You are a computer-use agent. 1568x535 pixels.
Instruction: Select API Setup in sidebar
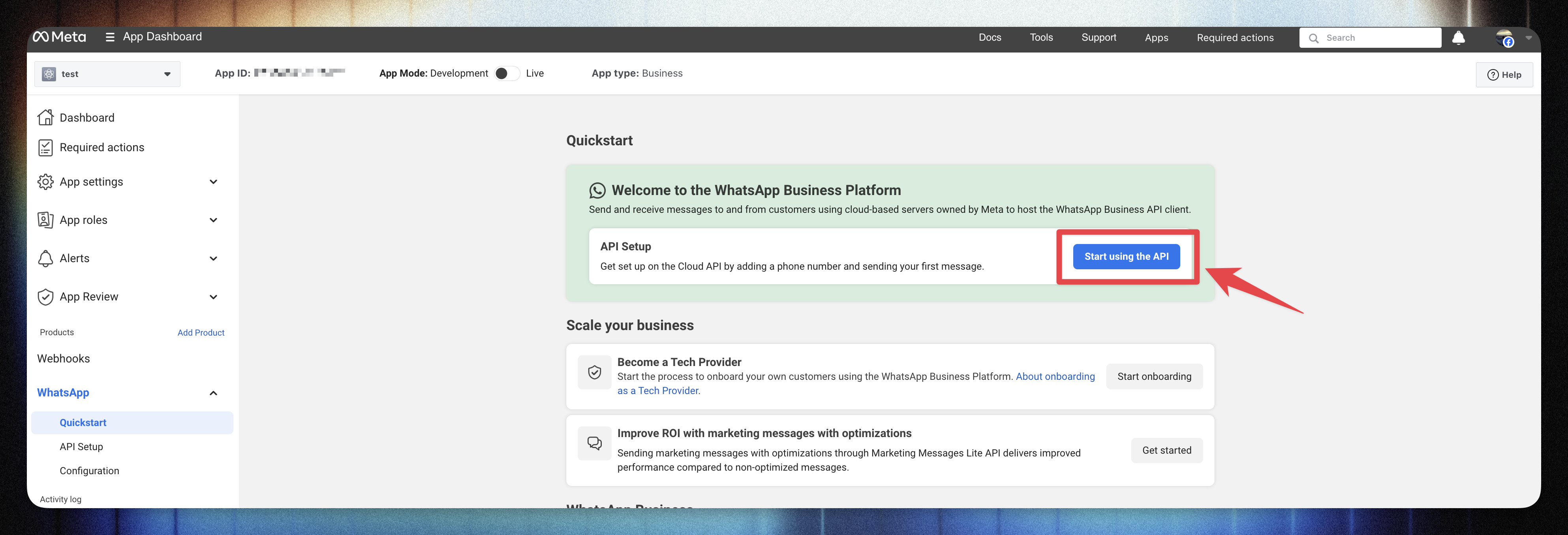point(81,447)
